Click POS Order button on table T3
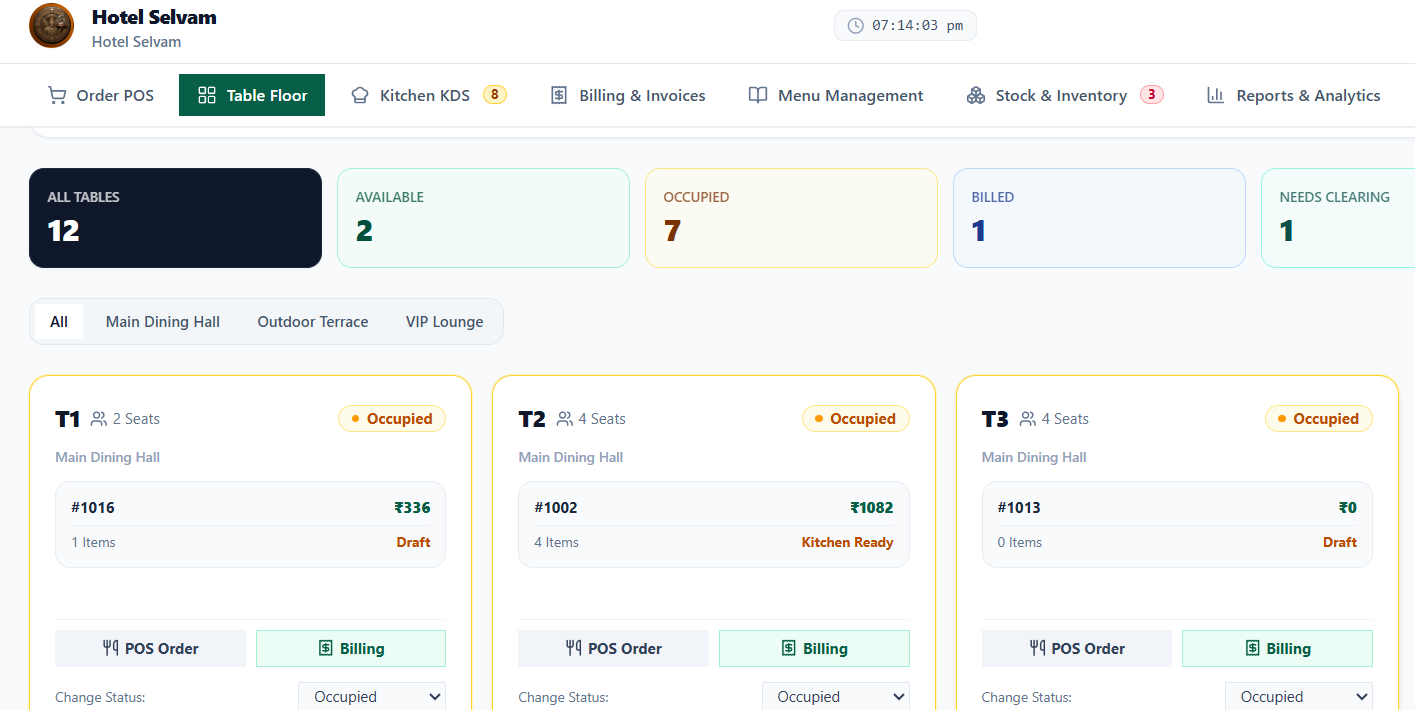Viewport: 1415px width, 710px height. pyautogui.click(x=1077, y=648)
